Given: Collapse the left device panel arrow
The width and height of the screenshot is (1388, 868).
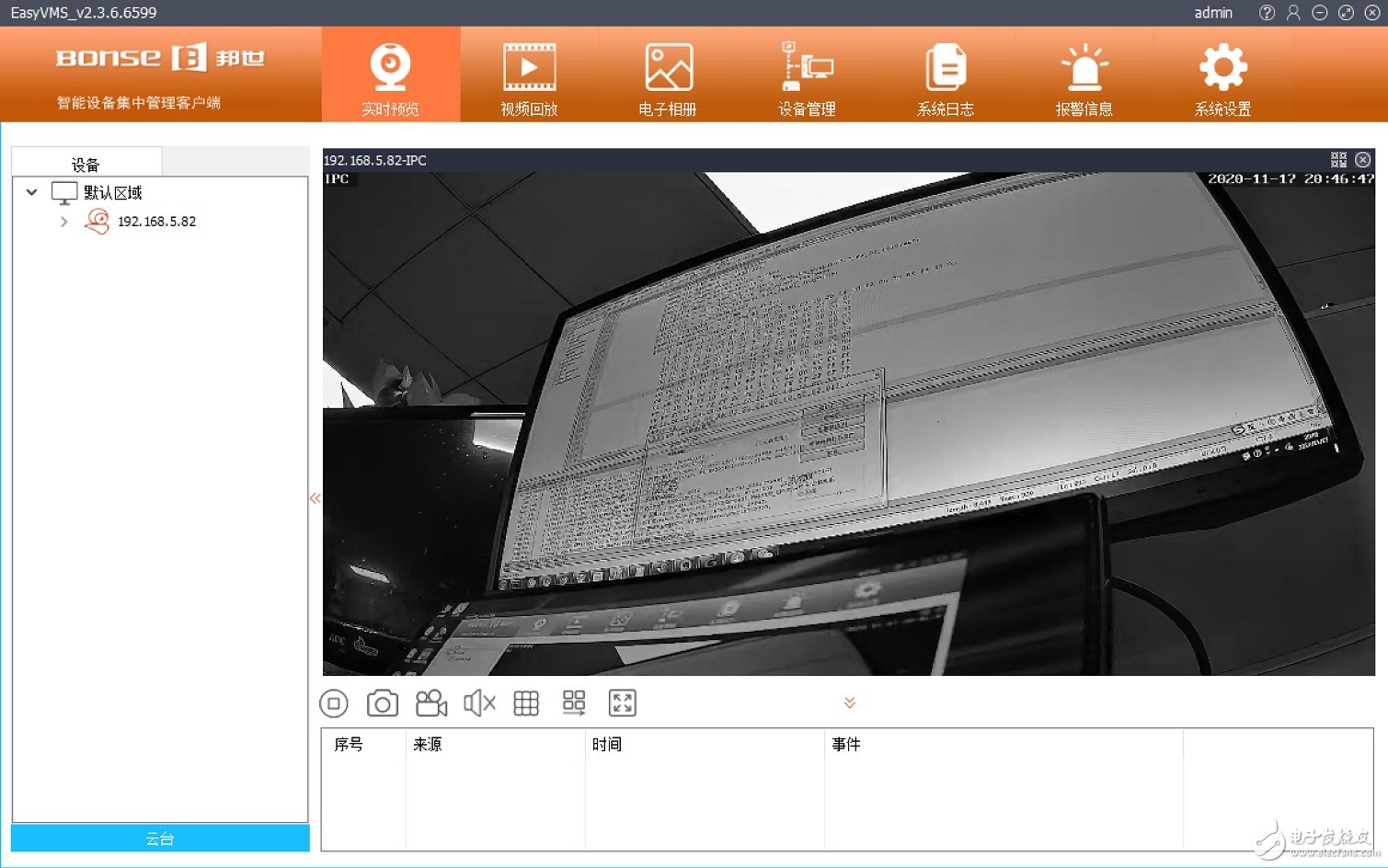Looking at the screenshot, I should point(315,498).
